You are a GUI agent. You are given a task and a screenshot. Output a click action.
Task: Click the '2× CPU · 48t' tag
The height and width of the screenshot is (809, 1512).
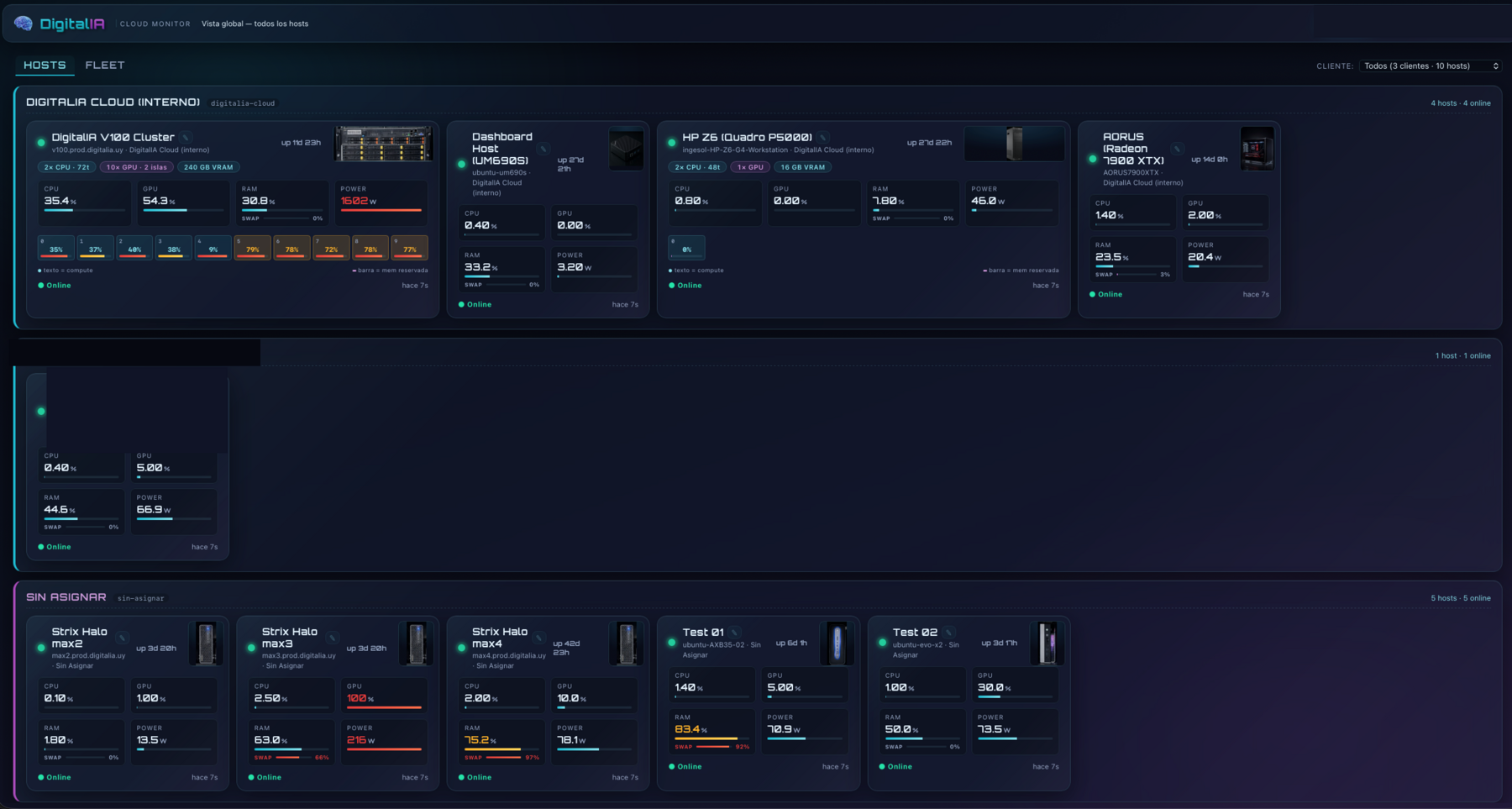click(697, 167)
